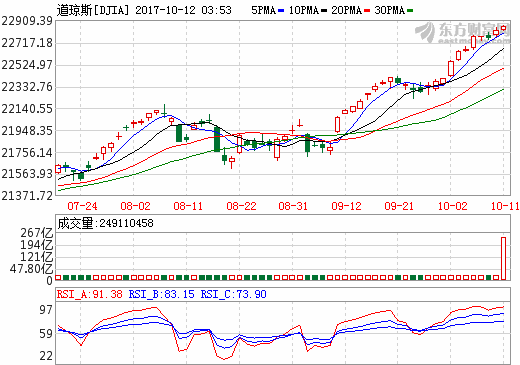The height and width of the screenshot is (365, 520).
Task: Click the 22140.55 price axis label
Action: [27, 109]
